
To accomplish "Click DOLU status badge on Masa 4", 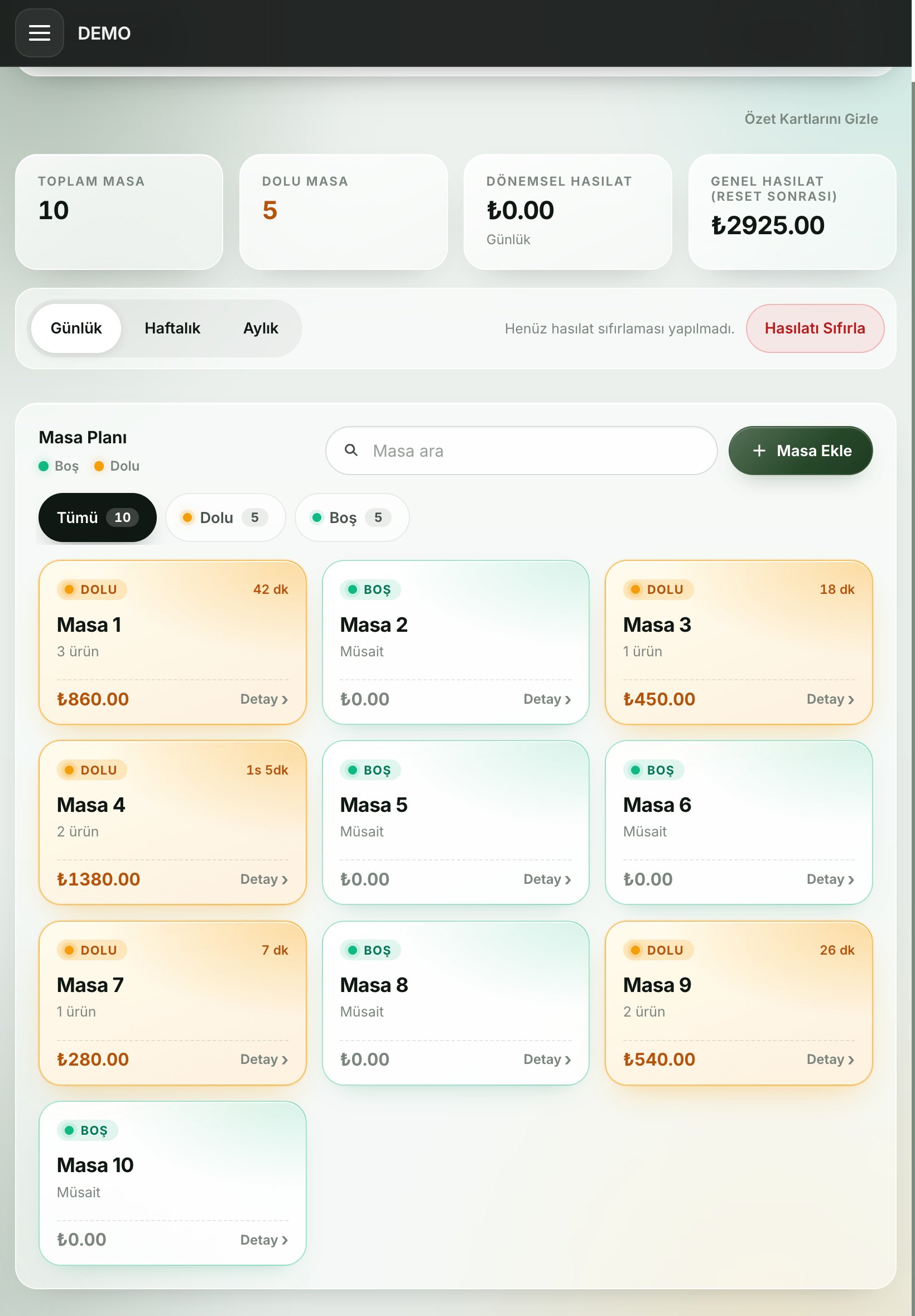I will click(x=92, y=770).
